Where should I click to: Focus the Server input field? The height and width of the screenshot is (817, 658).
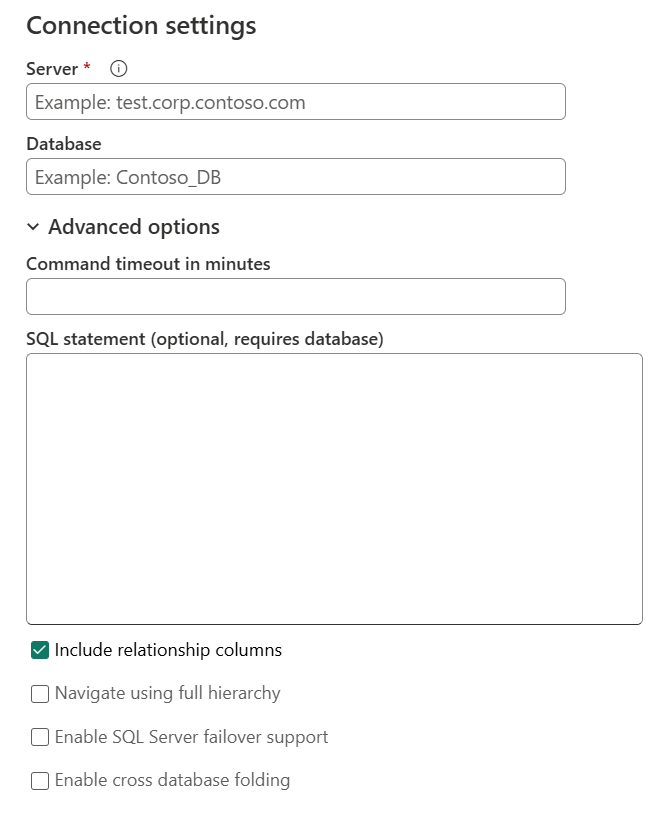(x=296, y=101)
